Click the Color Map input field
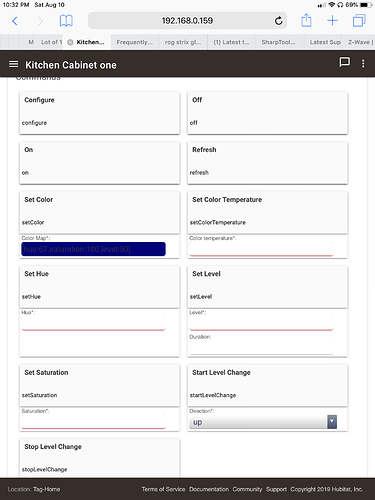375x500 pixels. point(93,249)
